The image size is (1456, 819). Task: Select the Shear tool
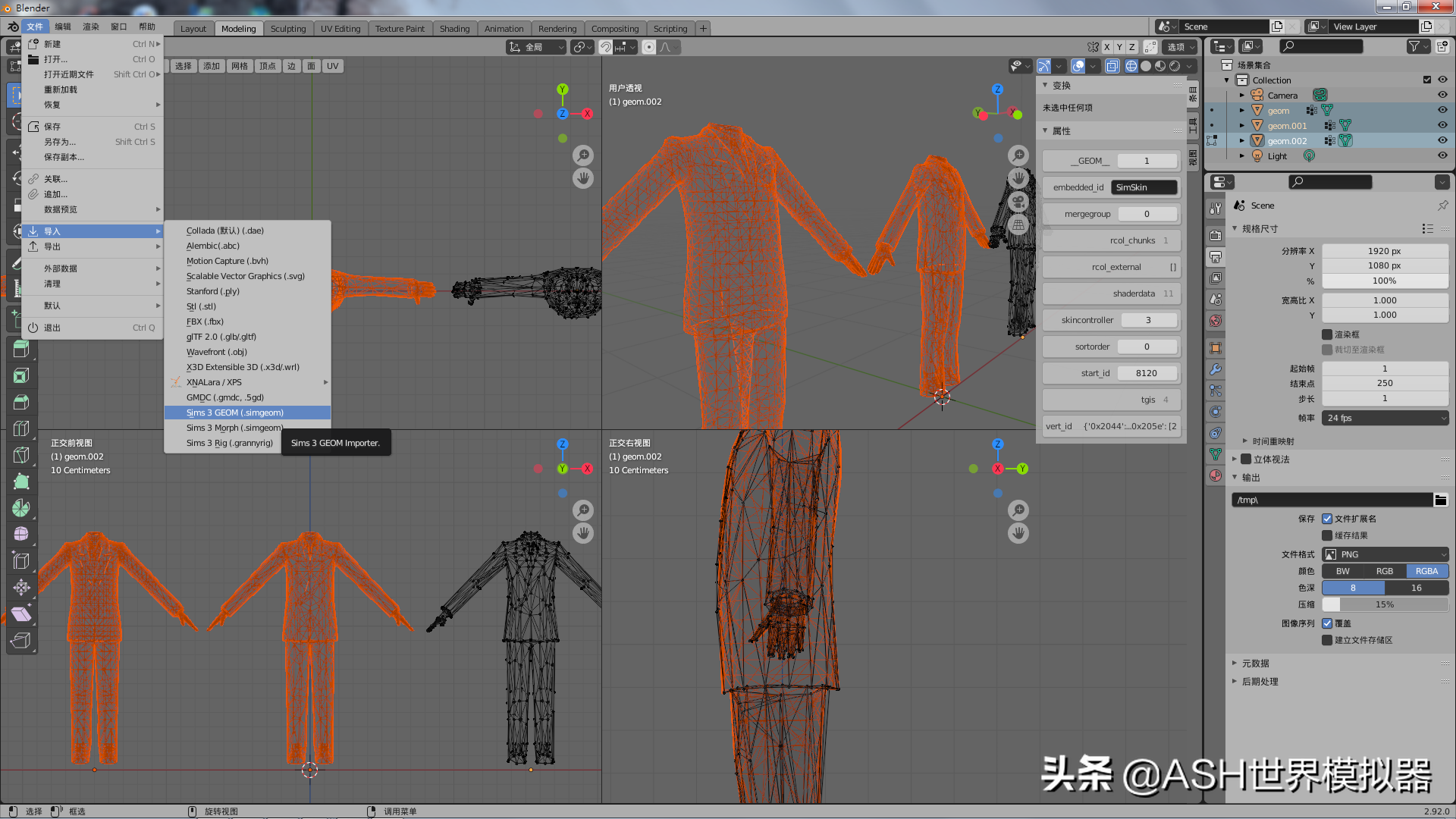coord(21,614)
